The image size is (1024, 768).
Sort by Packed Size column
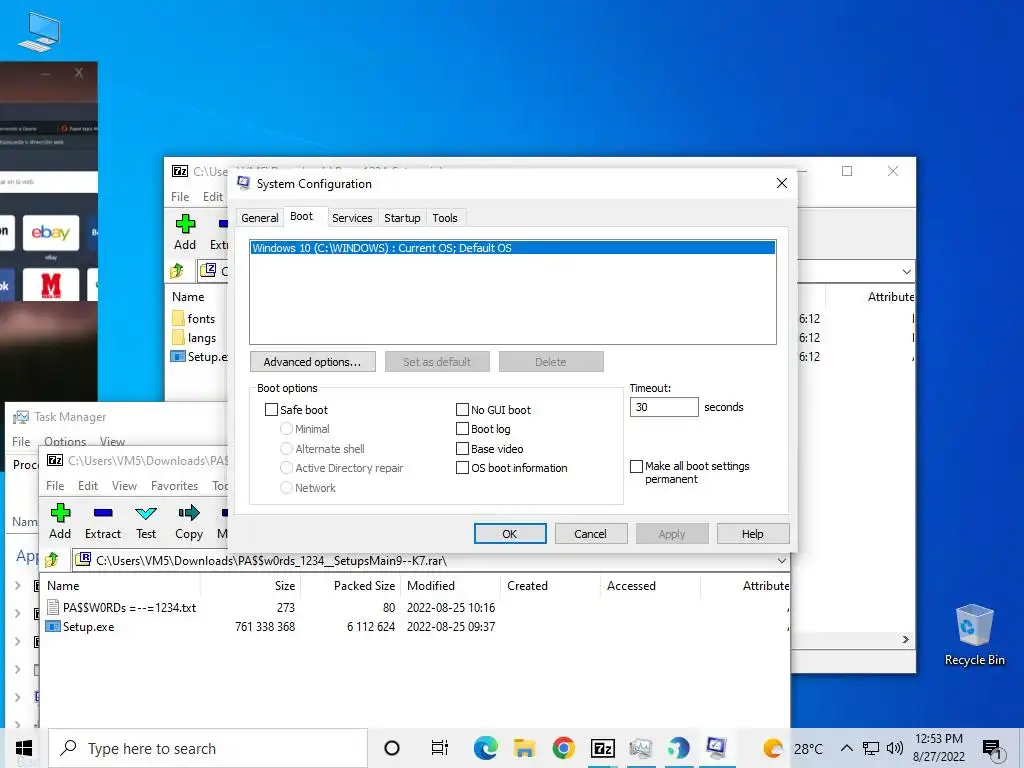(364, 586)
